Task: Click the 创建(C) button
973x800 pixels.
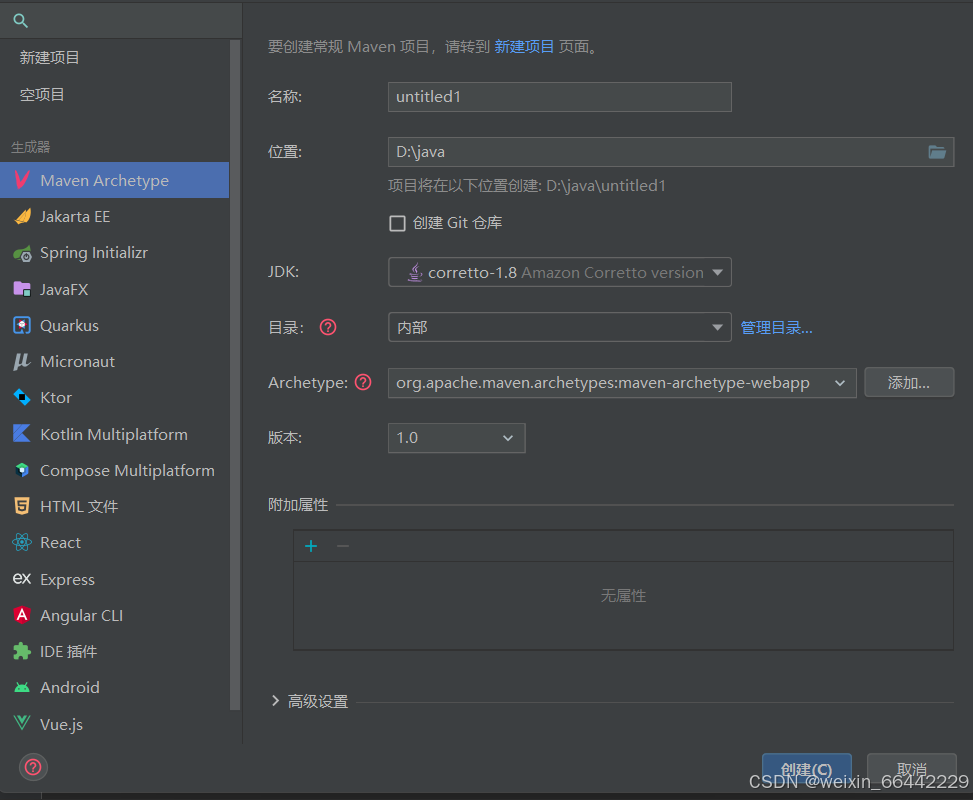Action: click(x=806, y=770)
